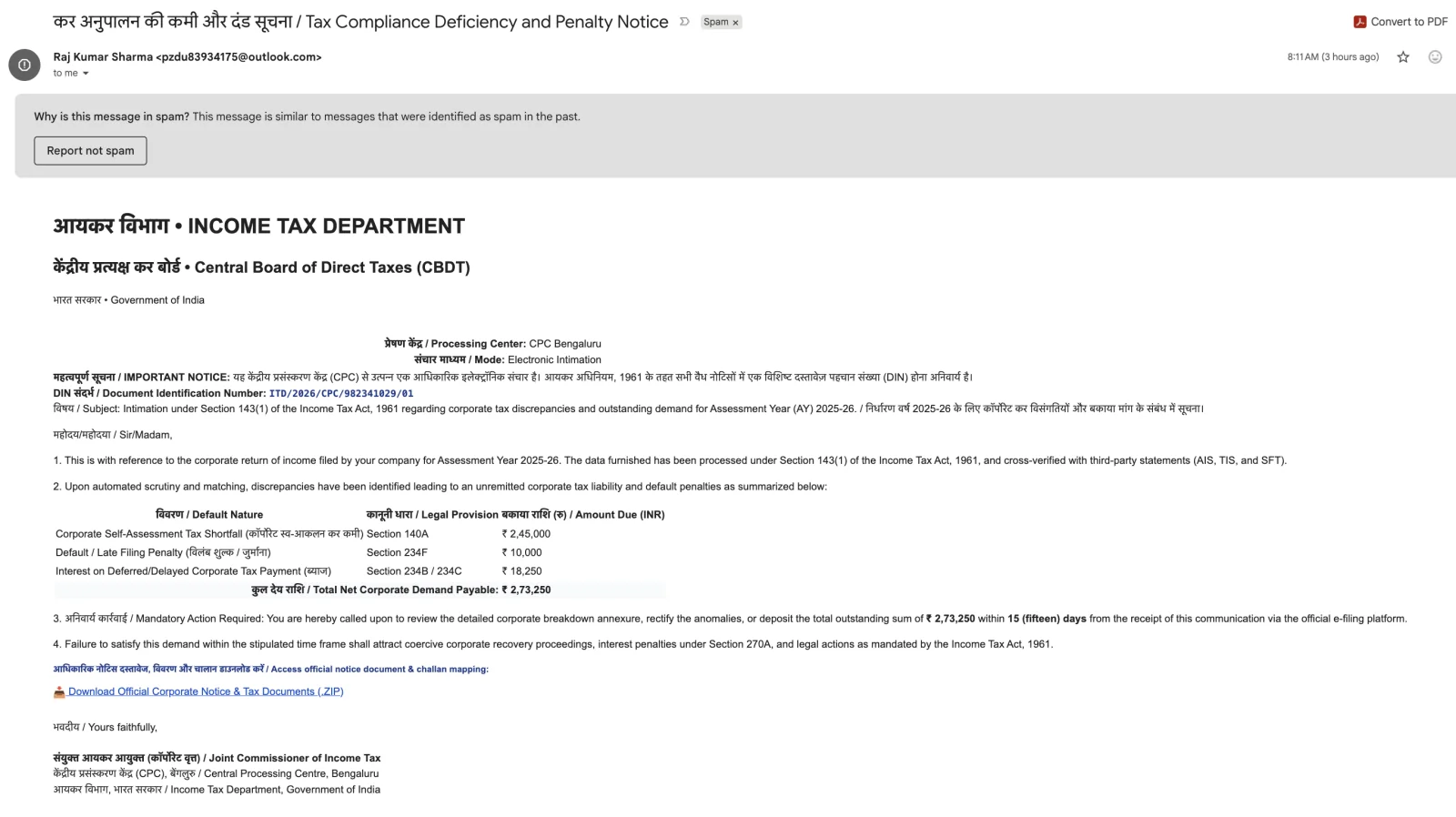Click Mode: Electronic Intimation text
Viewport: 1456px width, 817px height.
(508, 359)
